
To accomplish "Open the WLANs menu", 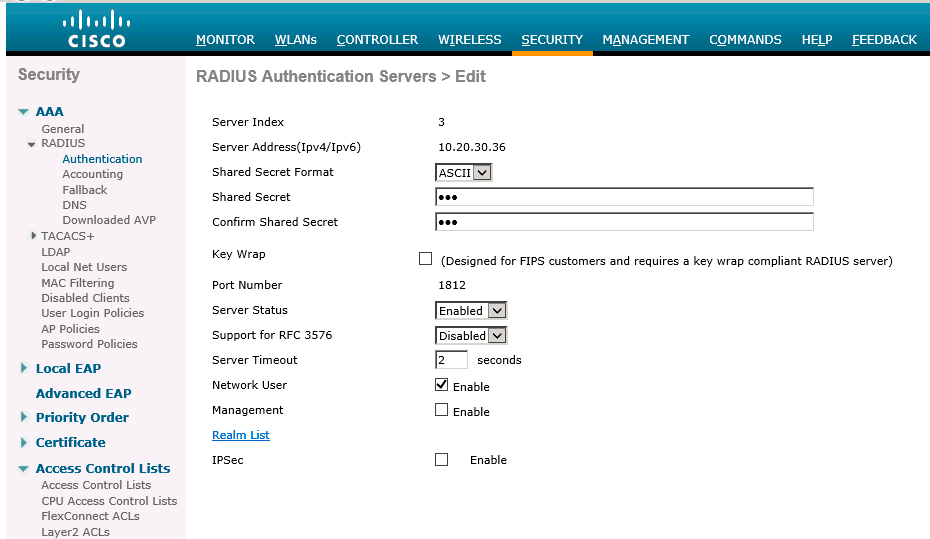I will [295, 40].
